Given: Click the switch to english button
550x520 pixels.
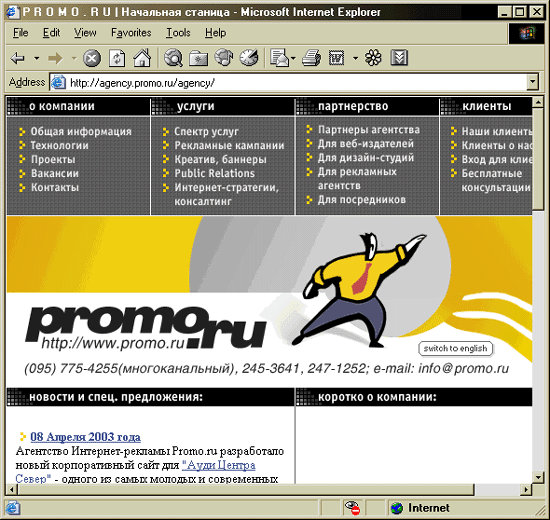Looking at the screenshot, I should click(x=456, y=348).
